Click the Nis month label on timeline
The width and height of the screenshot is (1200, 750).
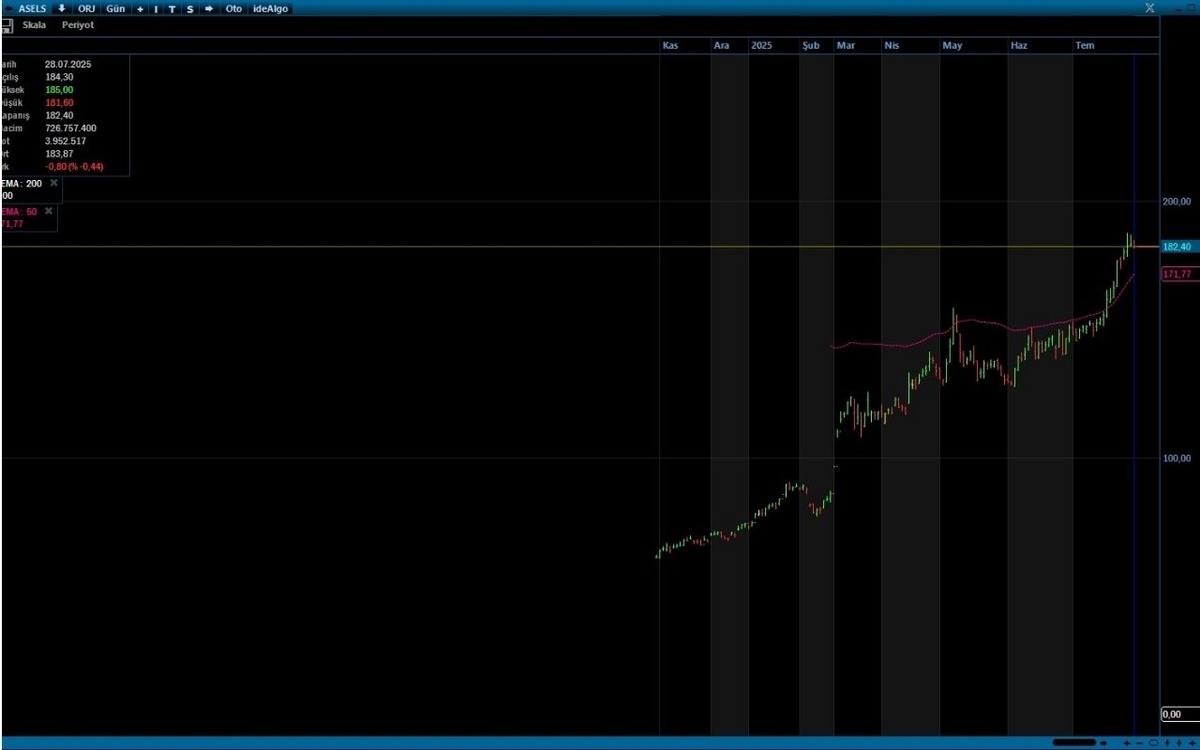892,46
